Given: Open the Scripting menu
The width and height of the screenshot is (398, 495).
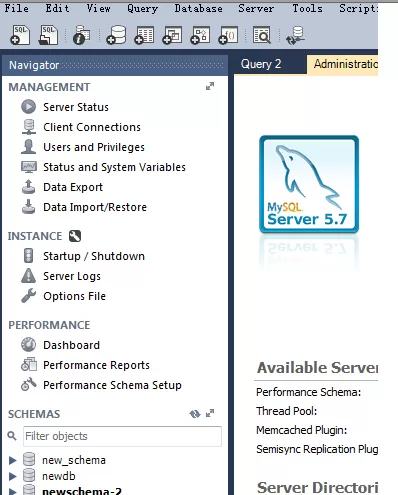Looking at the screenshot, I should click(358, 8).
